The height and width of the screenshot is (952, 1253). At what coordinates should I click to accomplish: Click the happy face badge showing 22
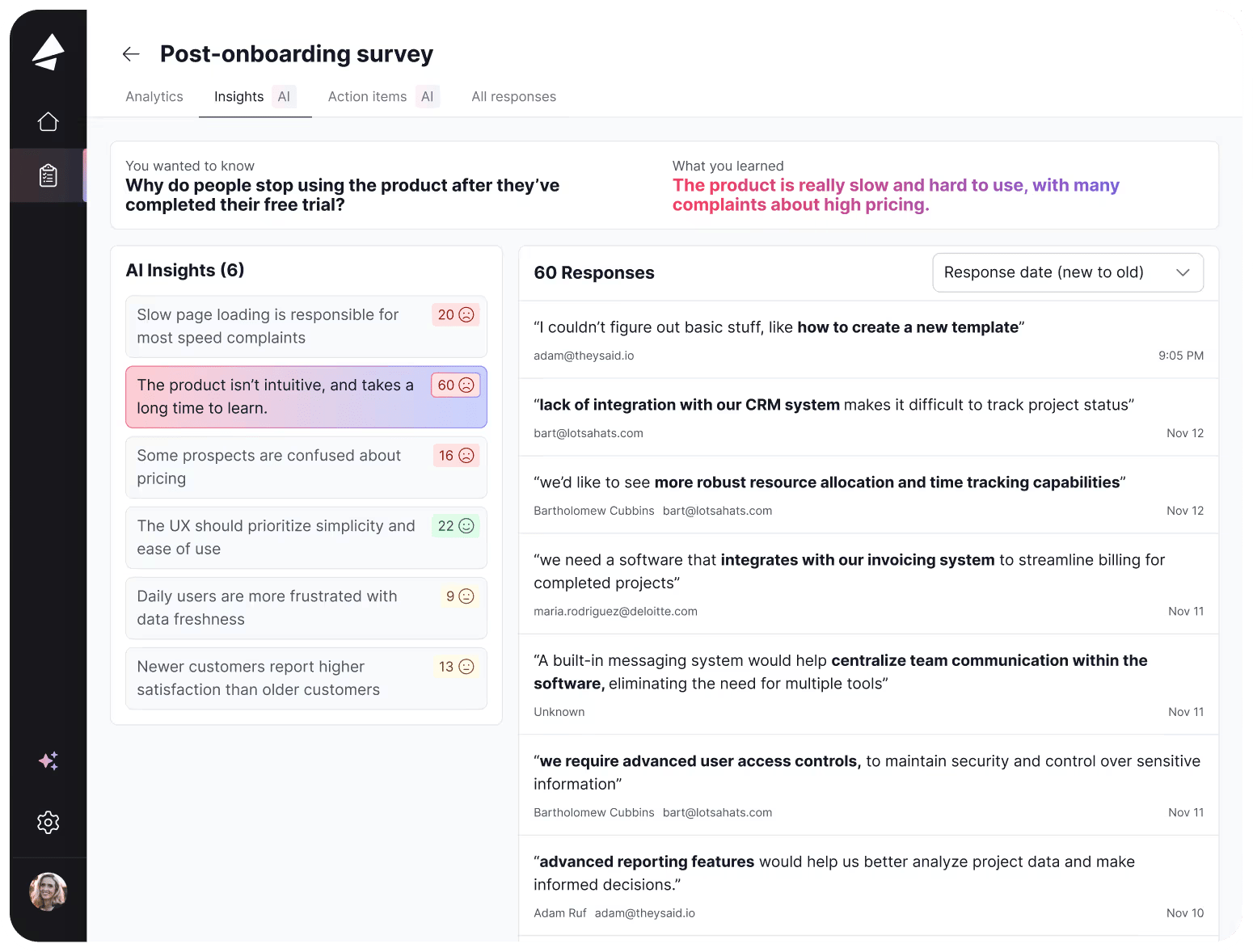click(456, 526)
